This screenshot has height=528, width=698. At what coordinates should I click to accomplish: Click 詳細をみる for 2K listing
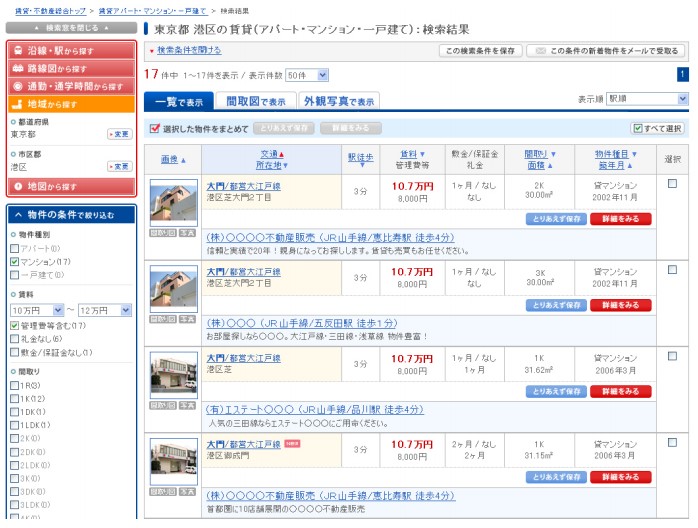coord(621,219)
